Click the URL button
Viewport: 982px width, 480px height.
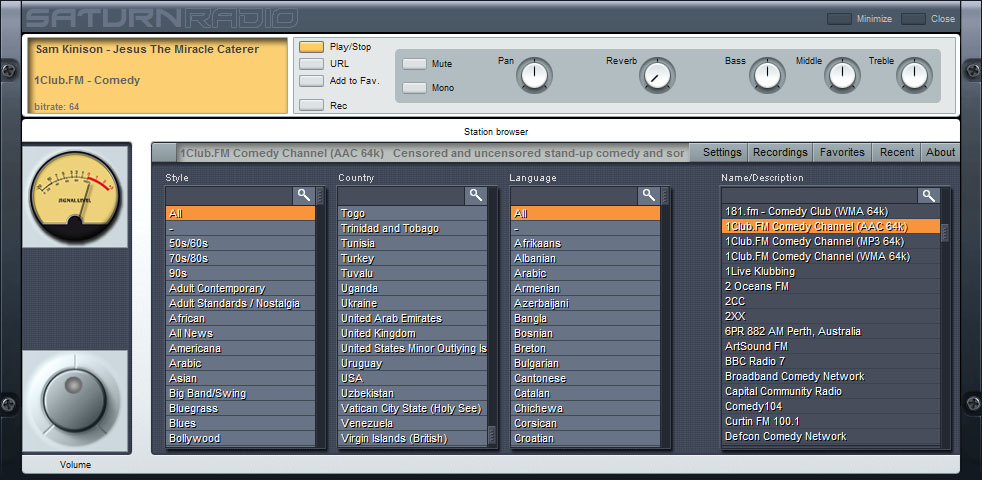[311, 64]
